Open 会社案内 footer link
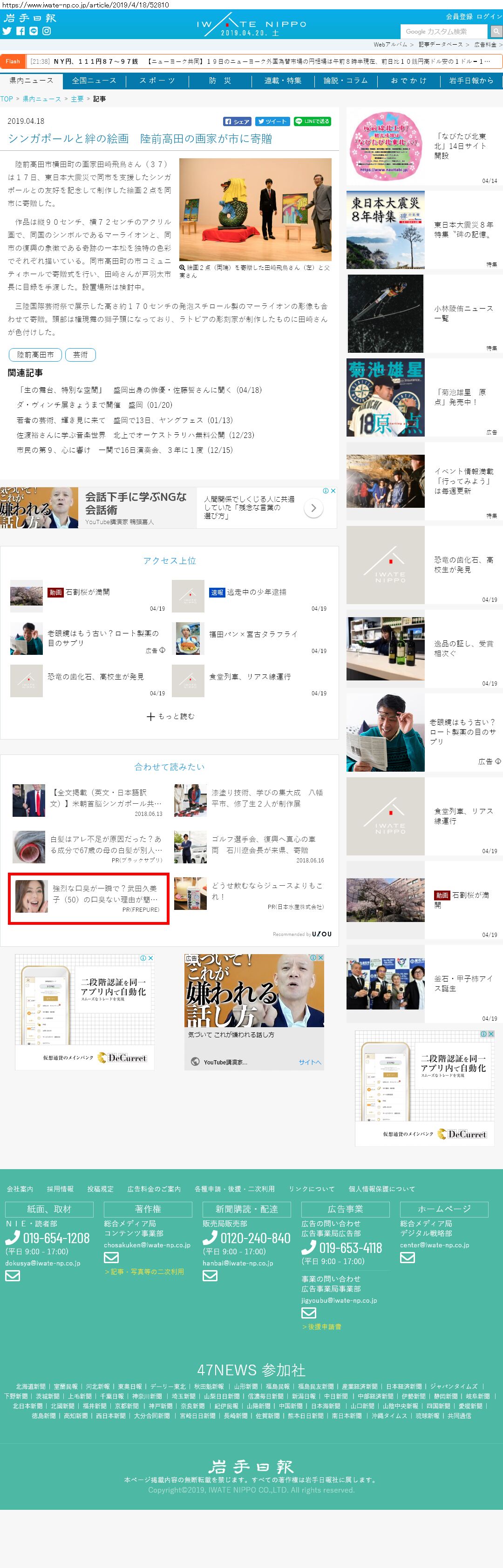The image size is (503, 1568). point(20,1188)
